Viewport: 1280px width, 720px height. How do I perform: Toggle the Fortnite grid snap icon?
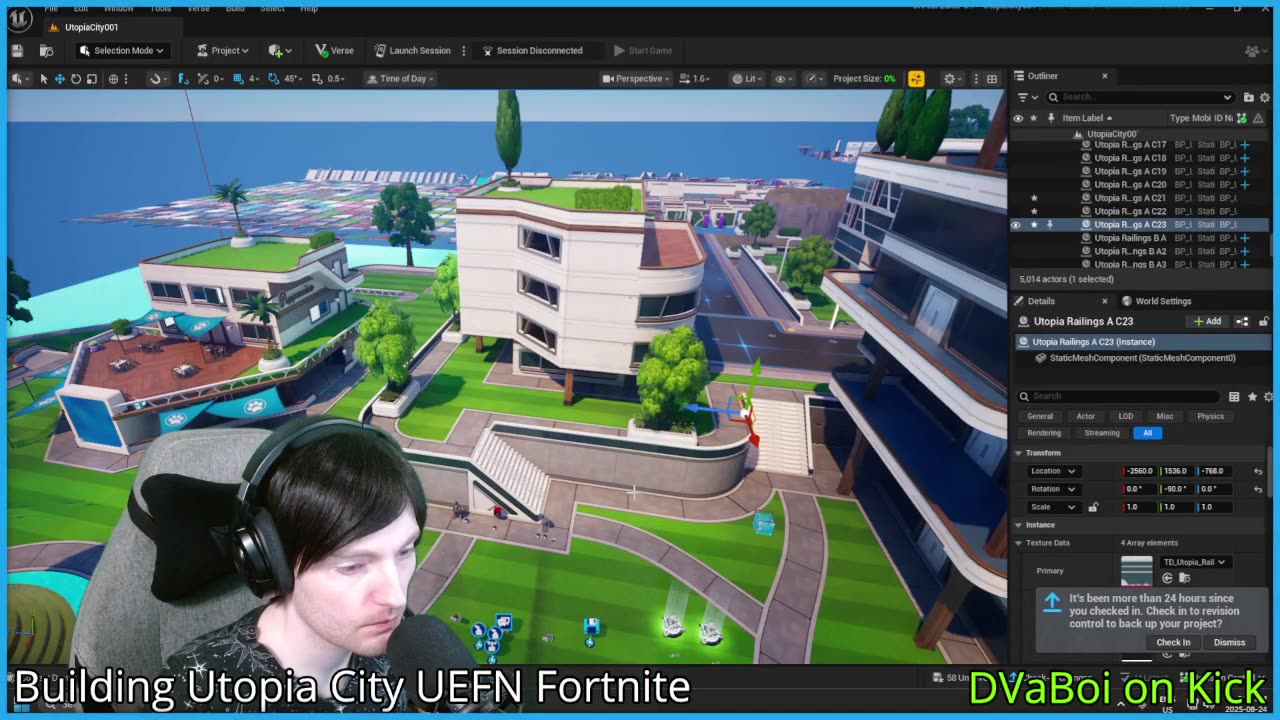183,78
